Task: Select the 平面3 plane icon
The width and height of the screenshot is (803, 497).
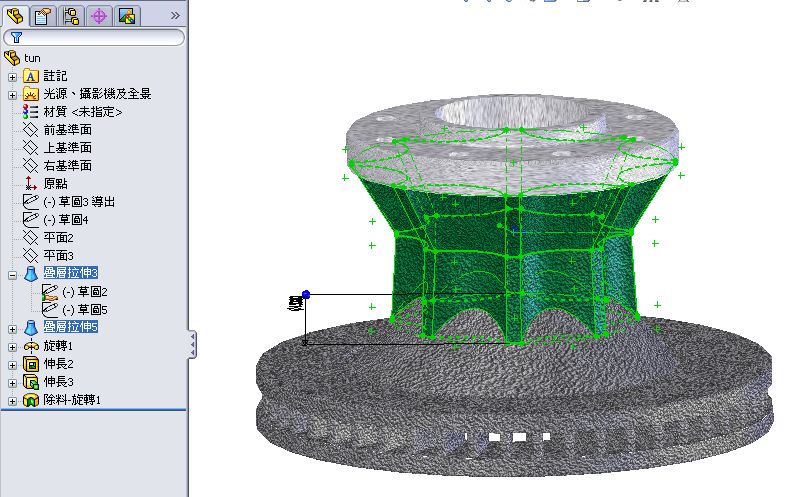Action: tap(30, 255)
